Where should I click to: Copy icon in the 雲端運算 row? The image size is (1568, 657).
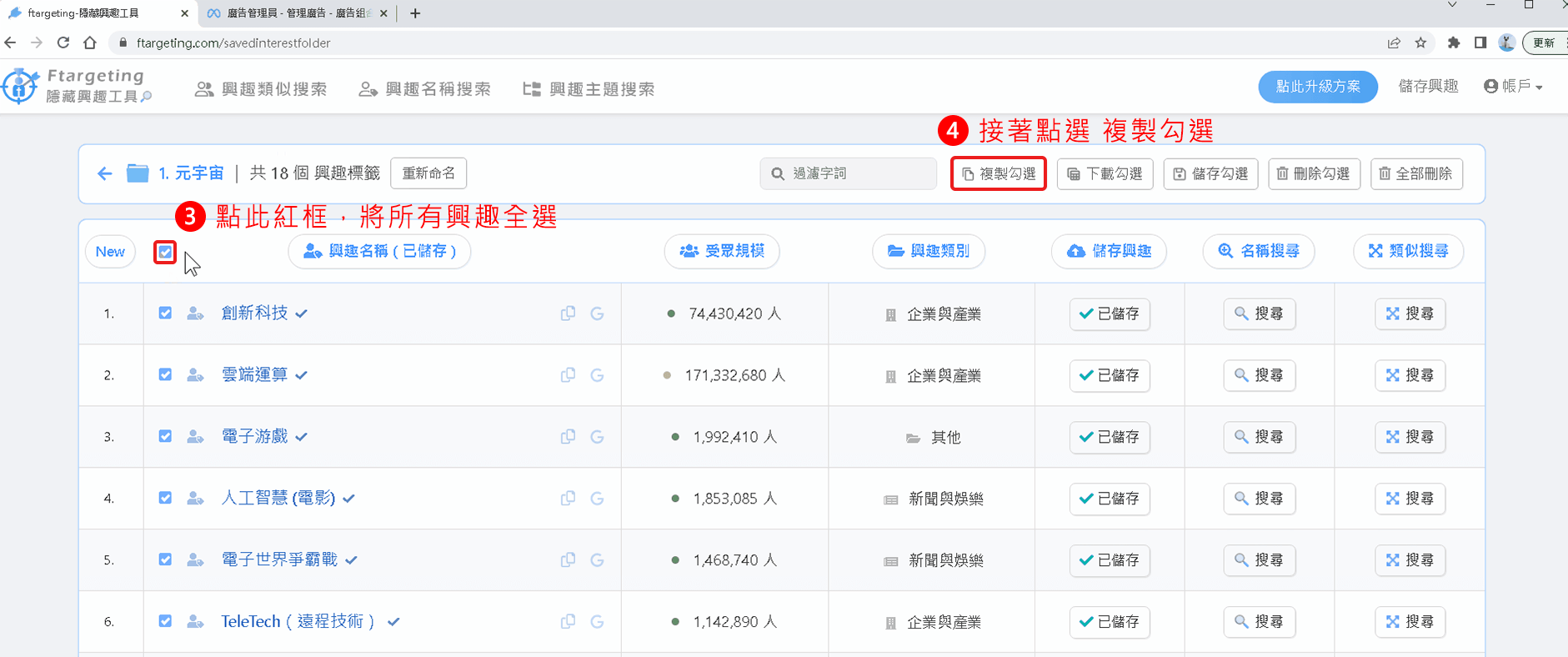[568, 375]
